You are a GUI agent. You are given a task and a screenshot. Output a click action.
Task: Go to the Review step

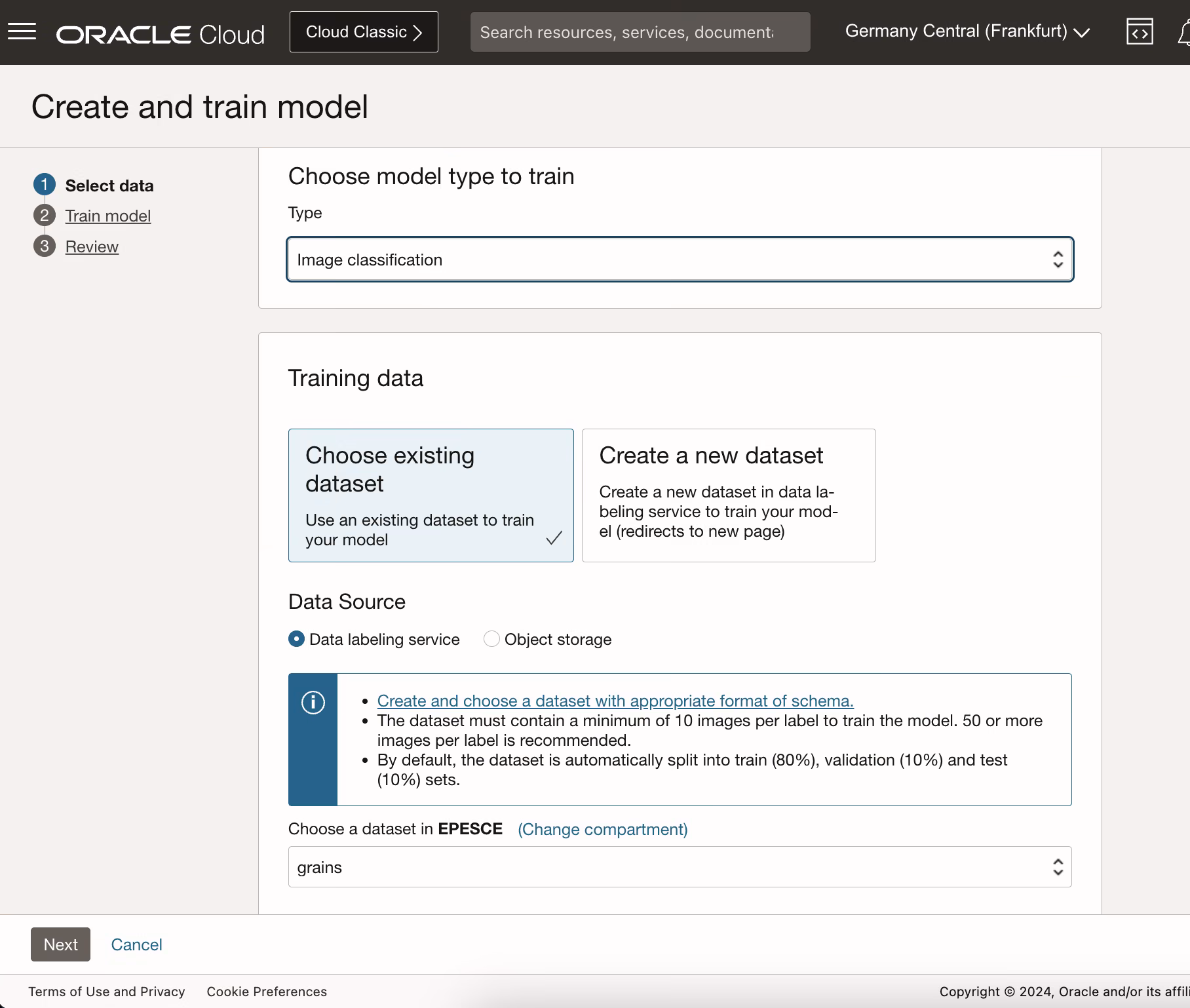tap(92, 246)
